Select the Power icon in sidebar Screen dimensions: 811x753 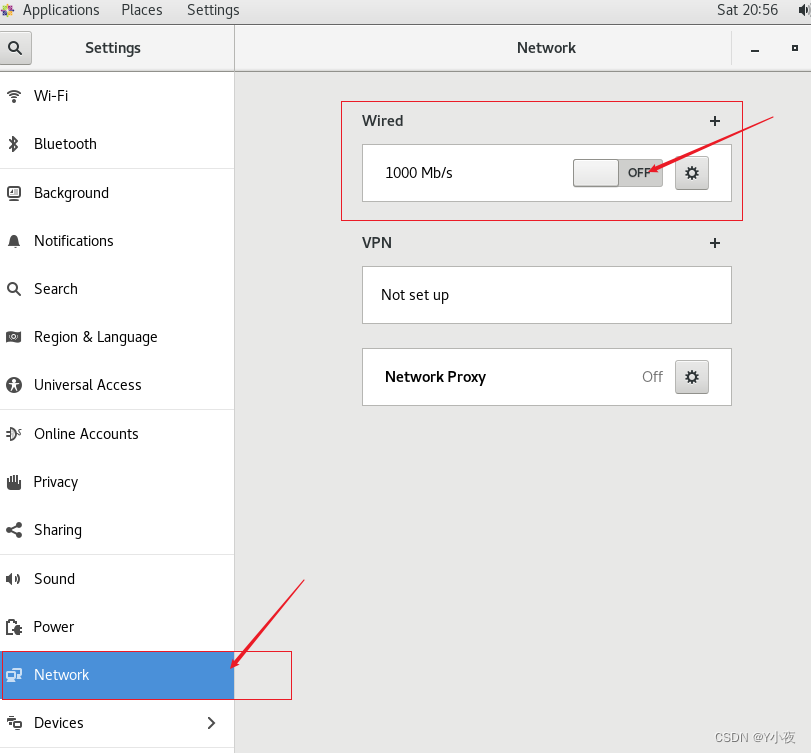coord(12,626)
